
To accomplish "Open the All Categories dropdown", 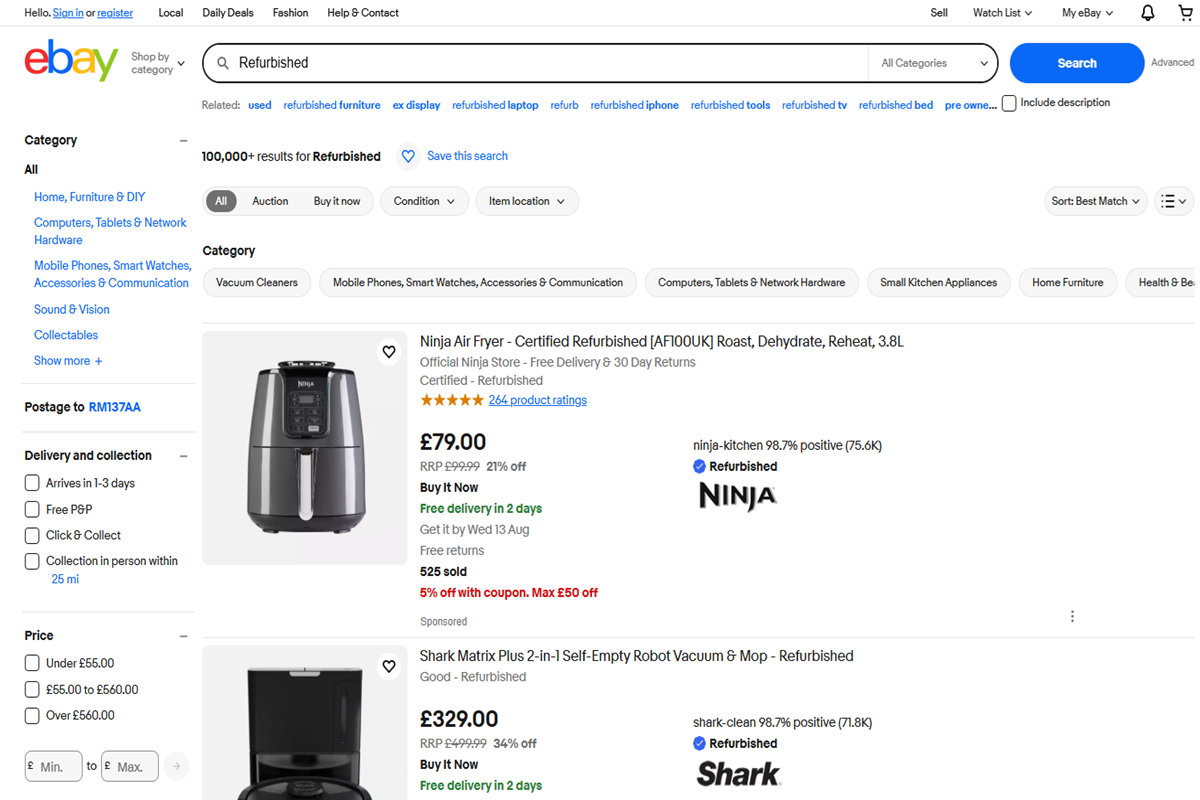I will [x=934, y=63].
